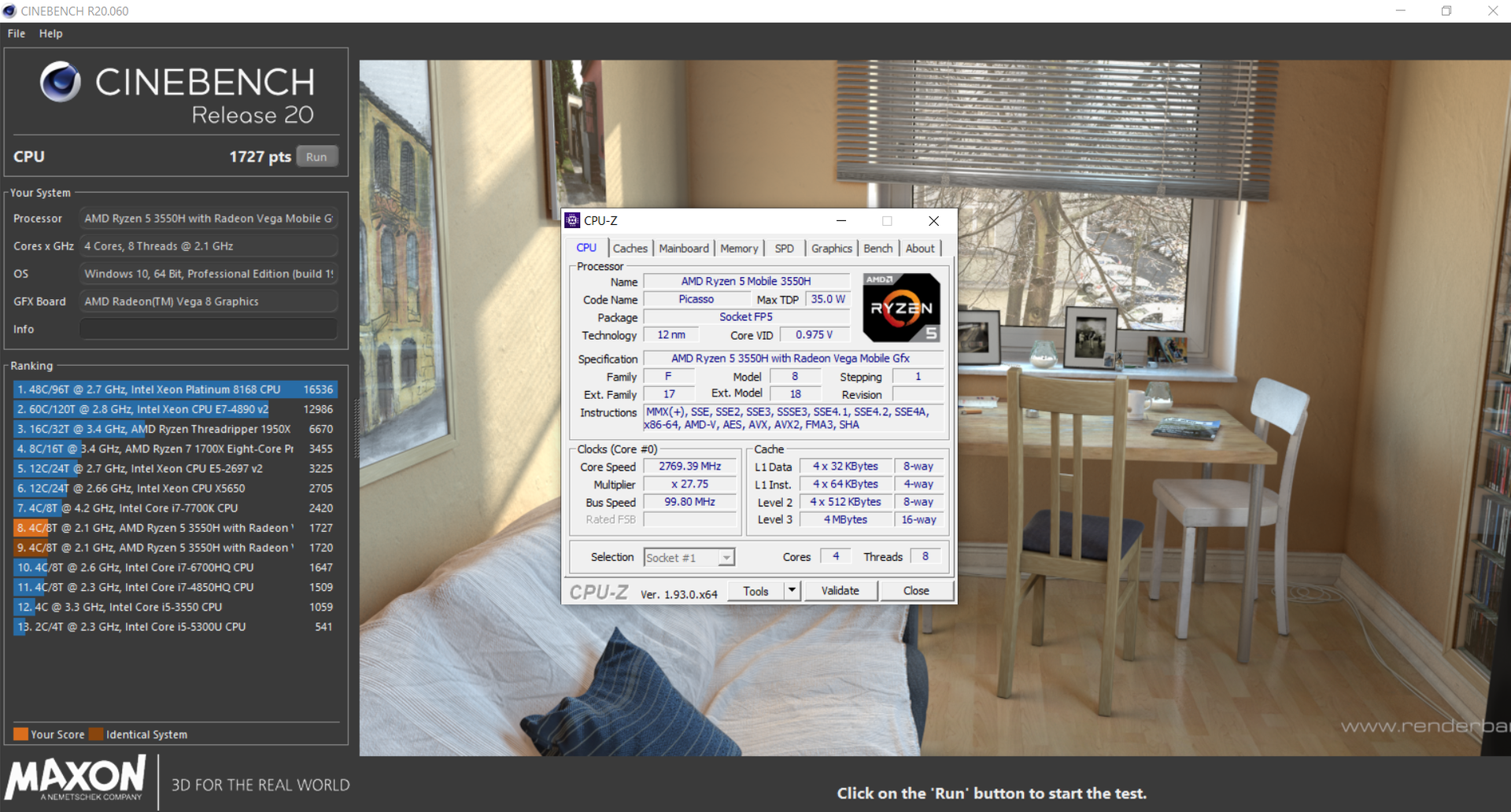The image size is (1511, 812).
Task: Click the Multiplier value x 27.75
Action: point(690,485)
